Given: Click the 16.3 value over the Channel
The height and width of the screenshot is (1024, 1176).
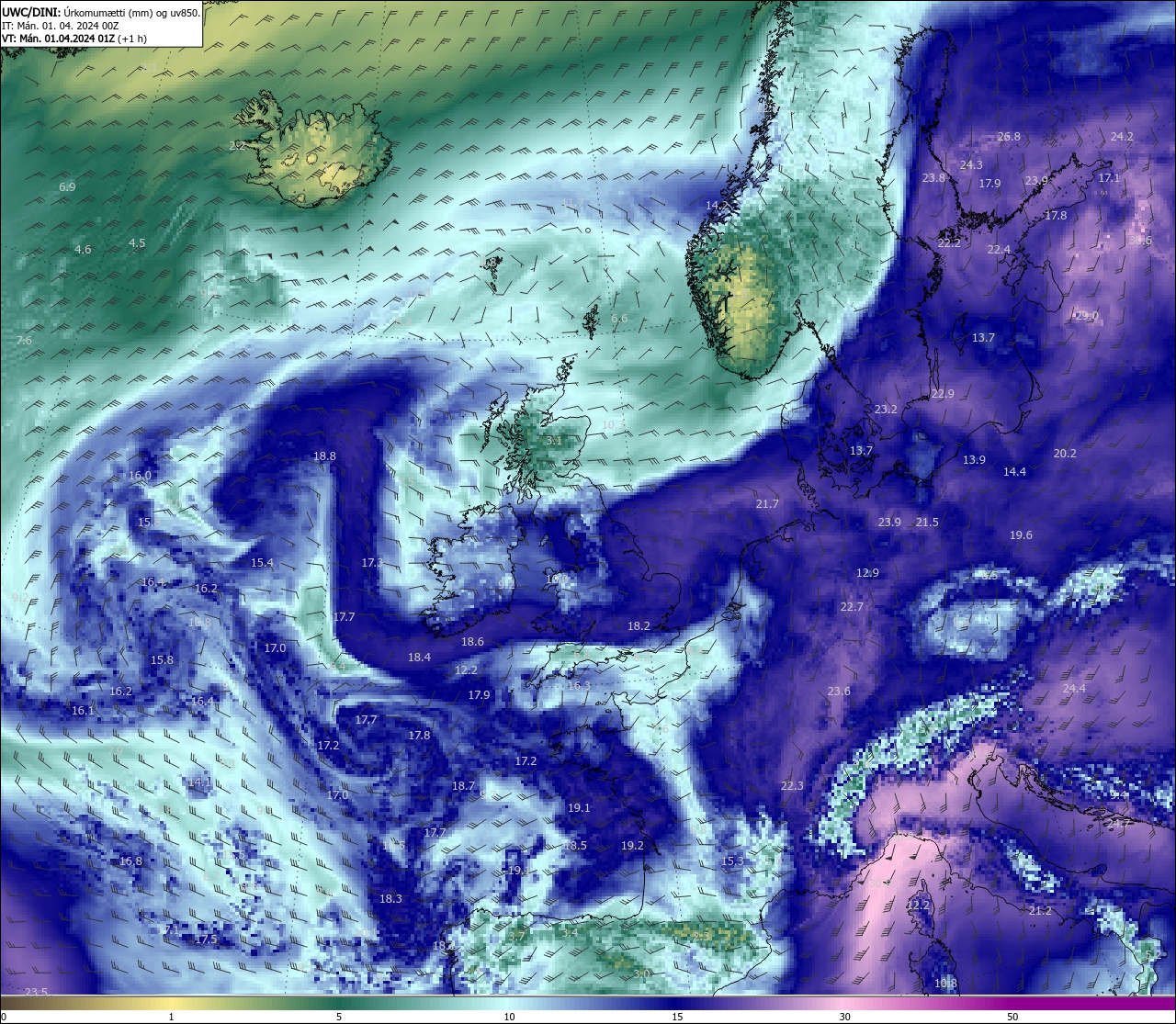Looking at the screenshot, I should 579,686.
